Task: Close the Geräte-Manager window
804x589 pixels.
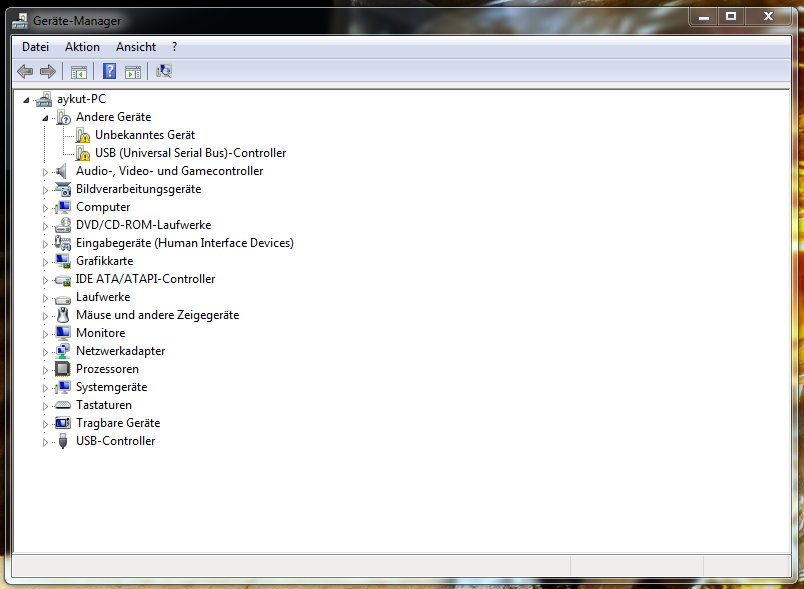Action: (x=768, y=17)
